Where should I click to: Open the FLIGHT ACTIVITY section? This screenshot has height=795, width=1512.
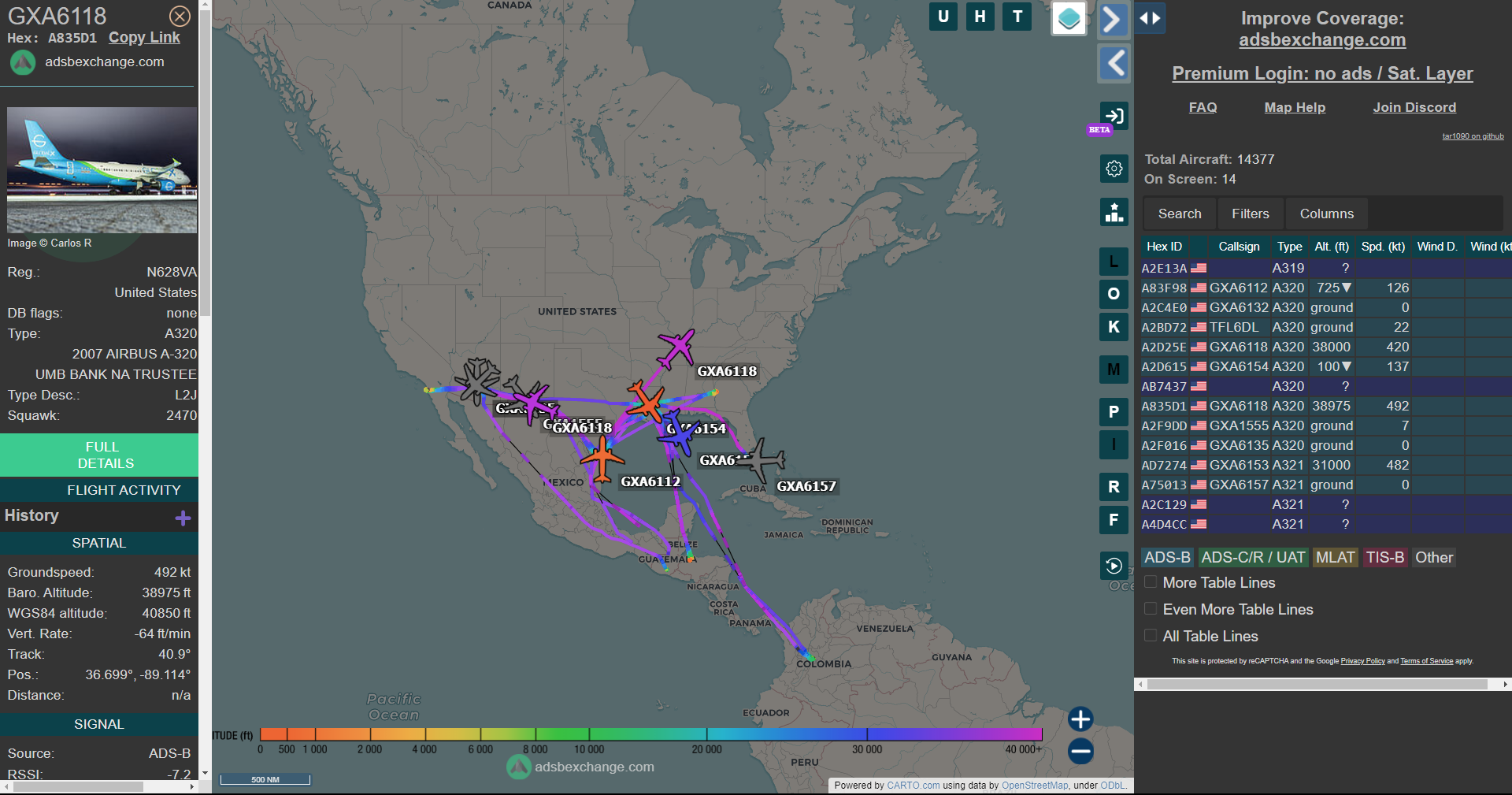[x=99, y=490]
